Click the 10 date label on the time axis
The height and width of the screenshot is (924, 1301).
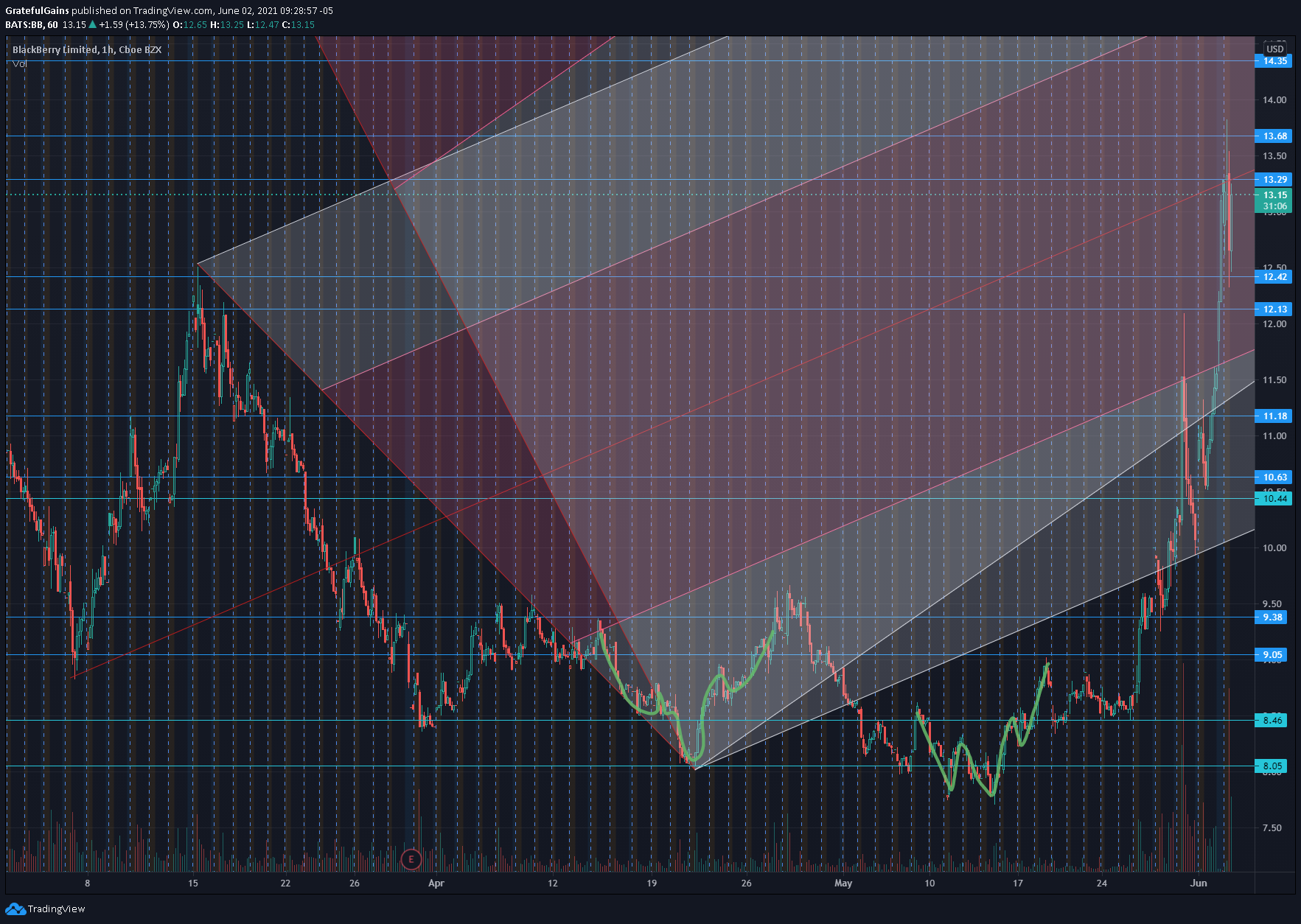pyautogui.click(x=929, y=883)
